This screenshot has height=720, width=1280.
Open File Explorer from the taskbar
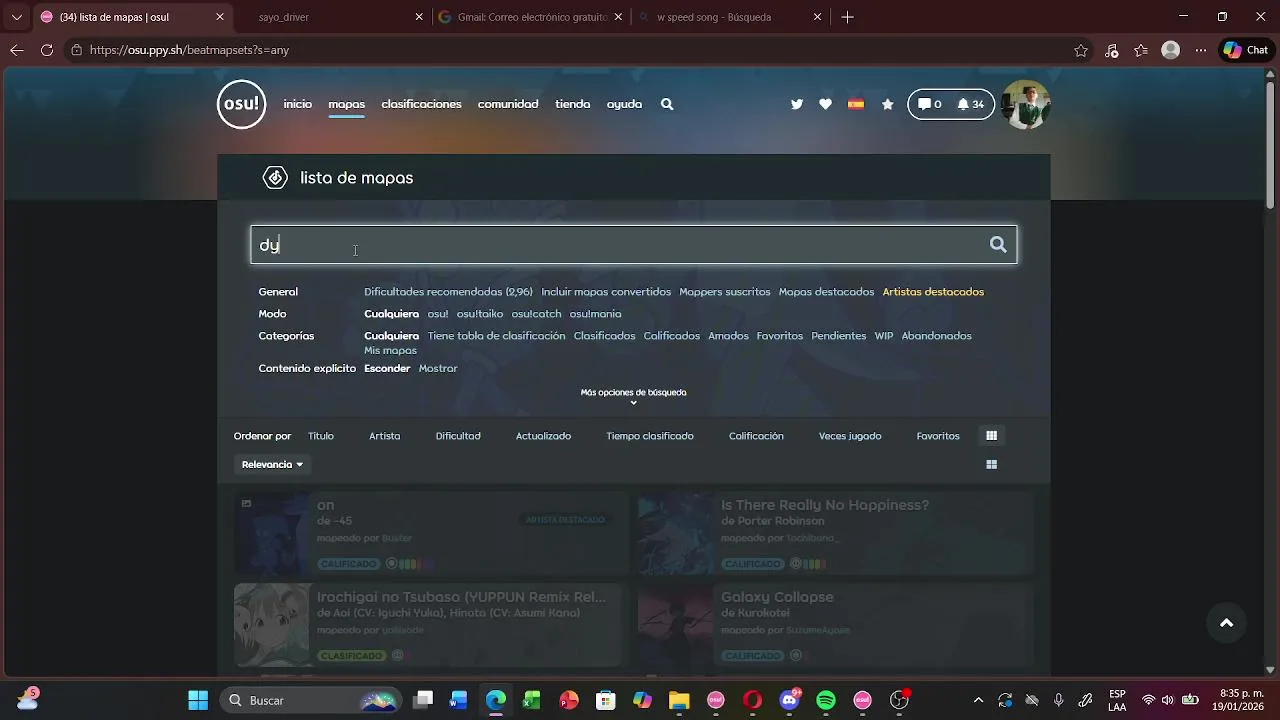point(679,700)
